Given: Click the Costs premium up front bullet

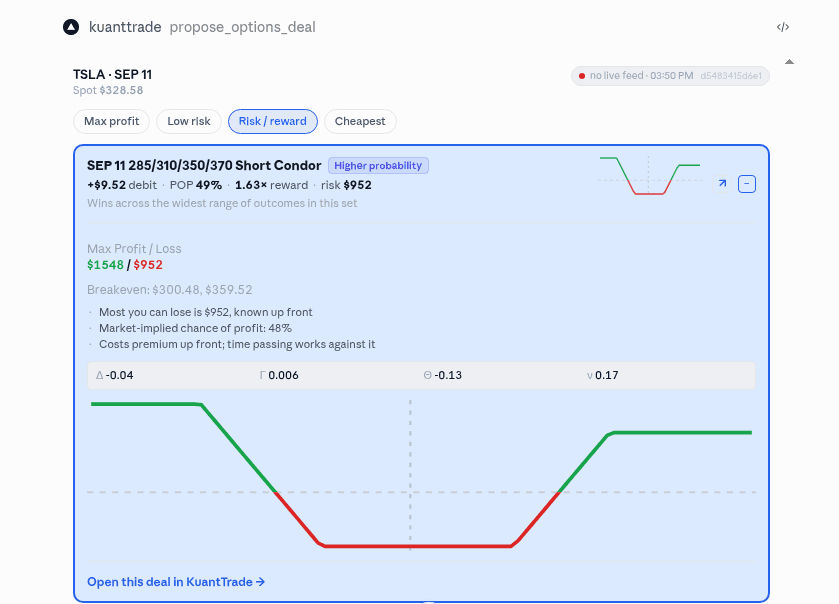Looking at the screenshot, I should pos(237,344).
